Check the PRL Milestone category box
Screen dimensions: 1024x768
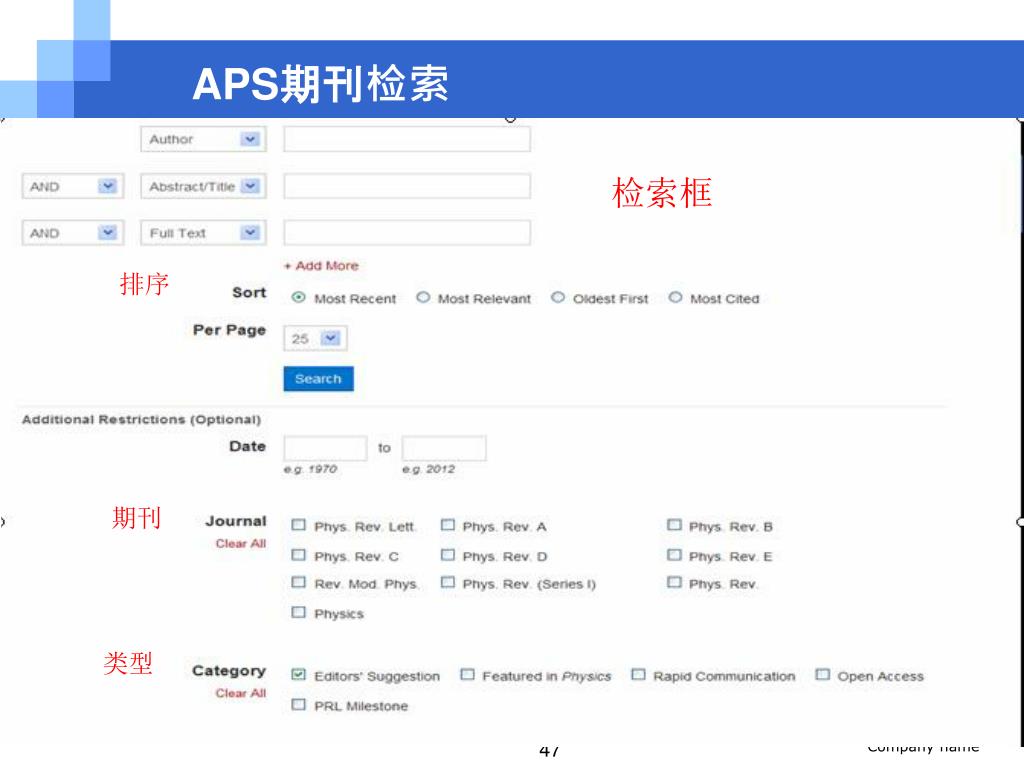click(x=298, y=705)
